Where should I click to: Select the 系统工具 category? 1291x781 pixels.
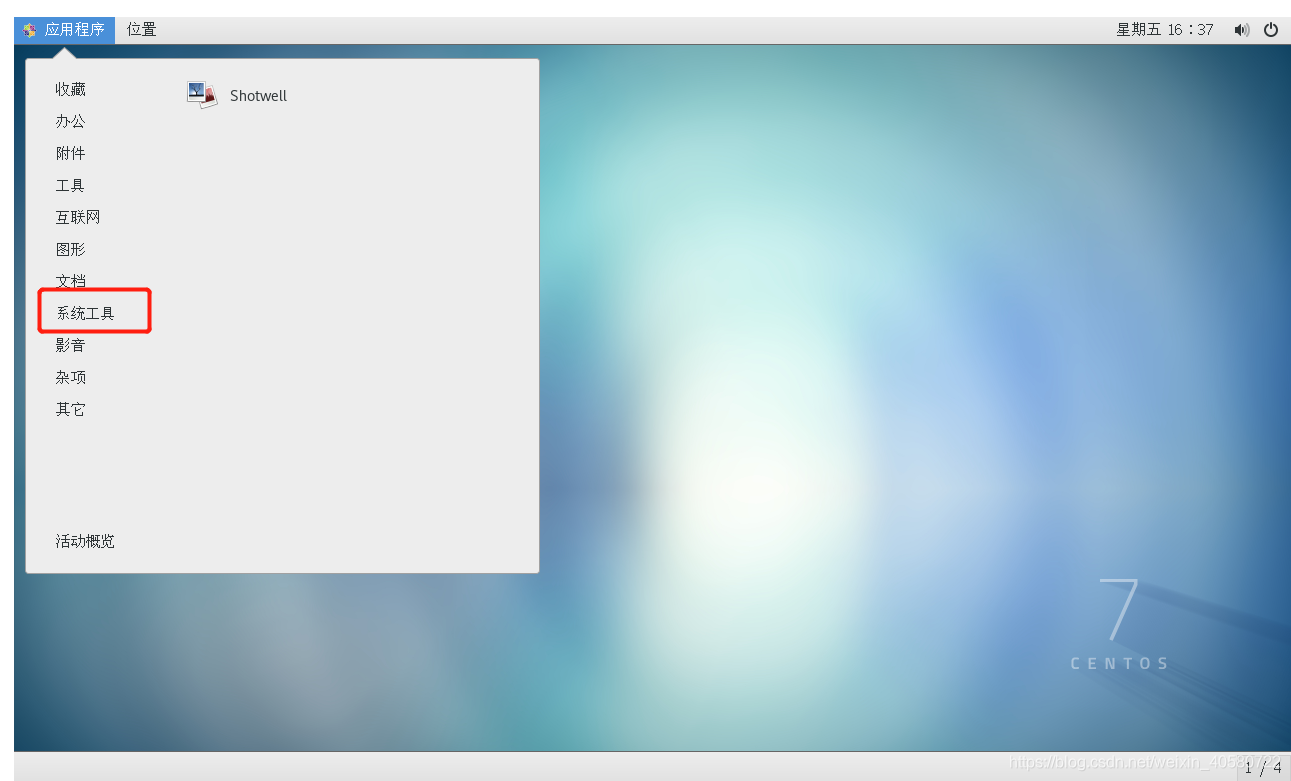[86, 313]
